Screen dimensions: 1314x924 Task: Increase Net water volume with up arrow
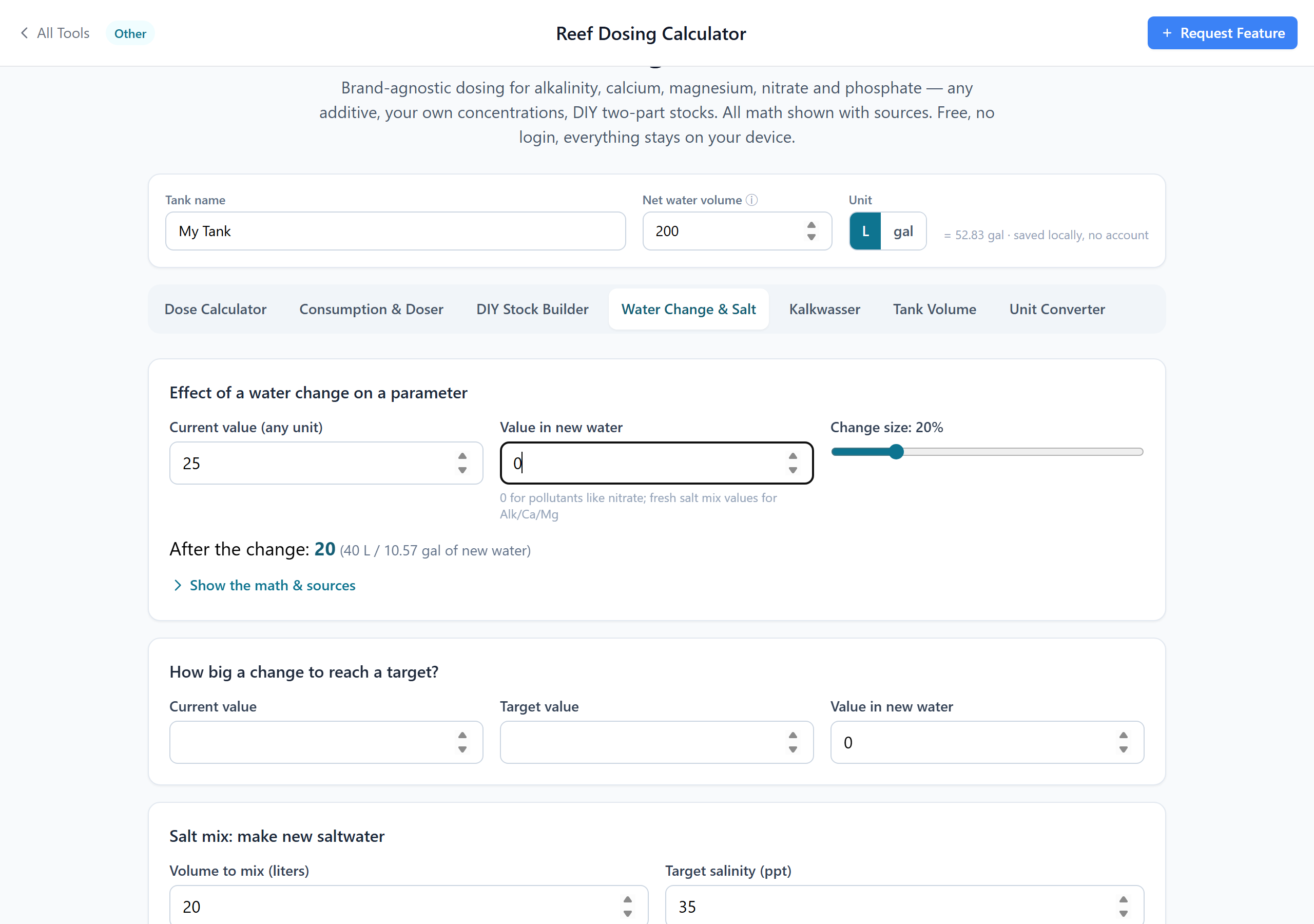tap(811, 225)
